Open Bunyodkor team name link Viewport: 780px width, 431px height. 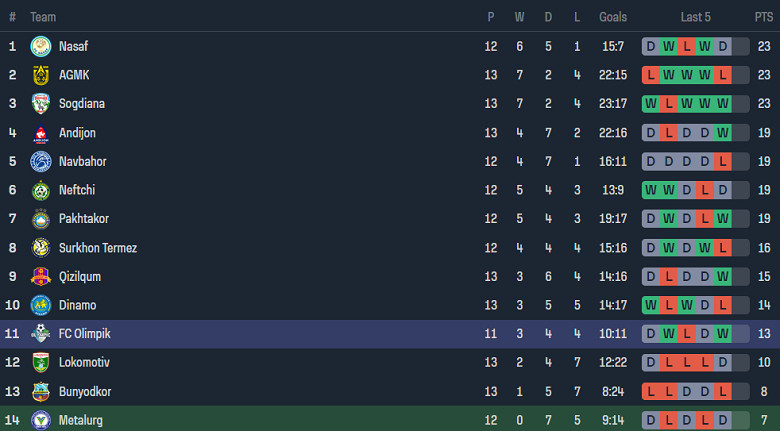tap(86, 392)
